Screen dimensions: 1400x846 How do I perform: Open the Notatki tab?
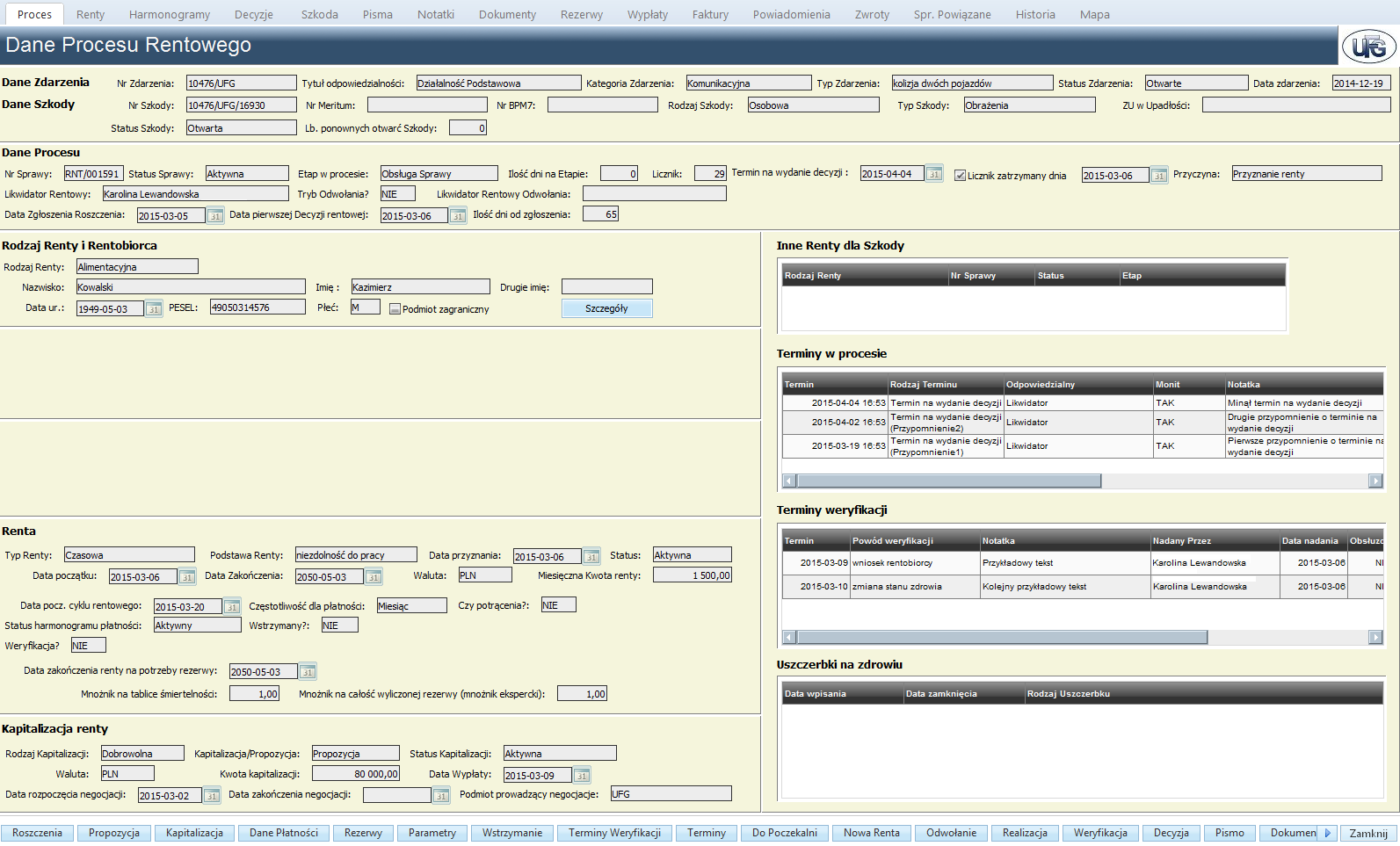(436, 14)
